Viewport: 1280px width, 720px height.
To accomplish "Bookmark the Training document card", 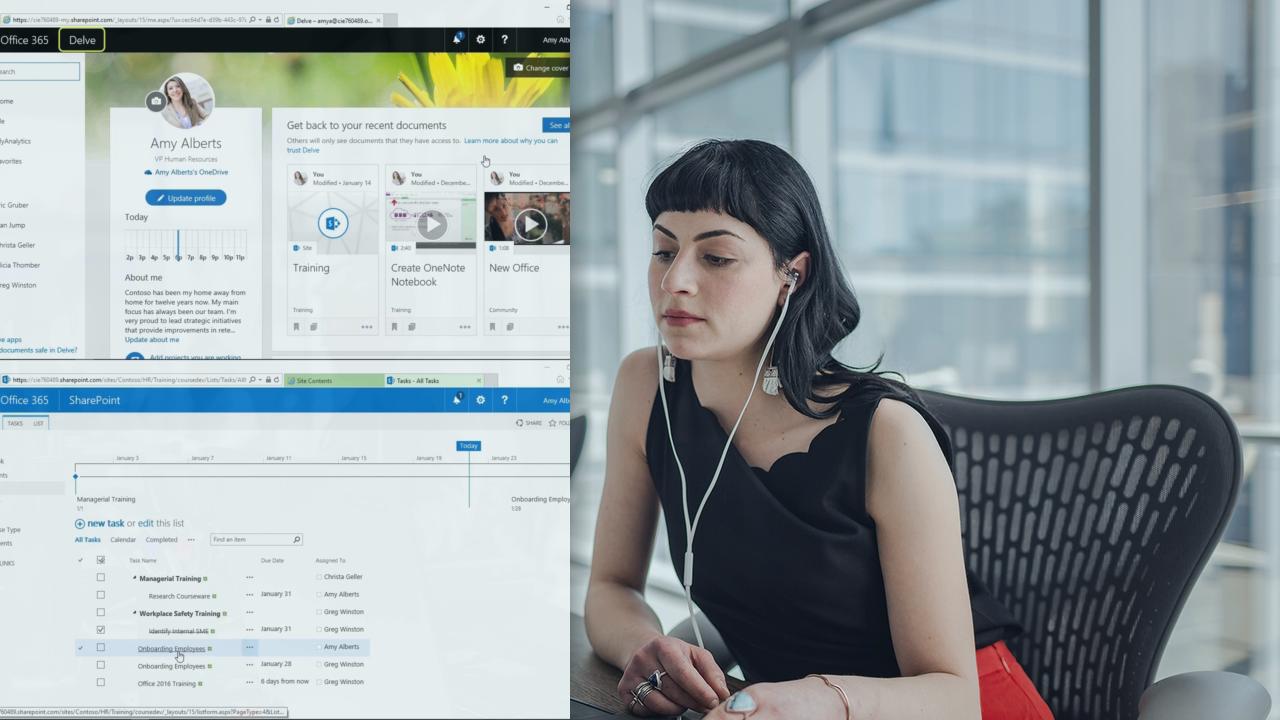I will [296, 327].
